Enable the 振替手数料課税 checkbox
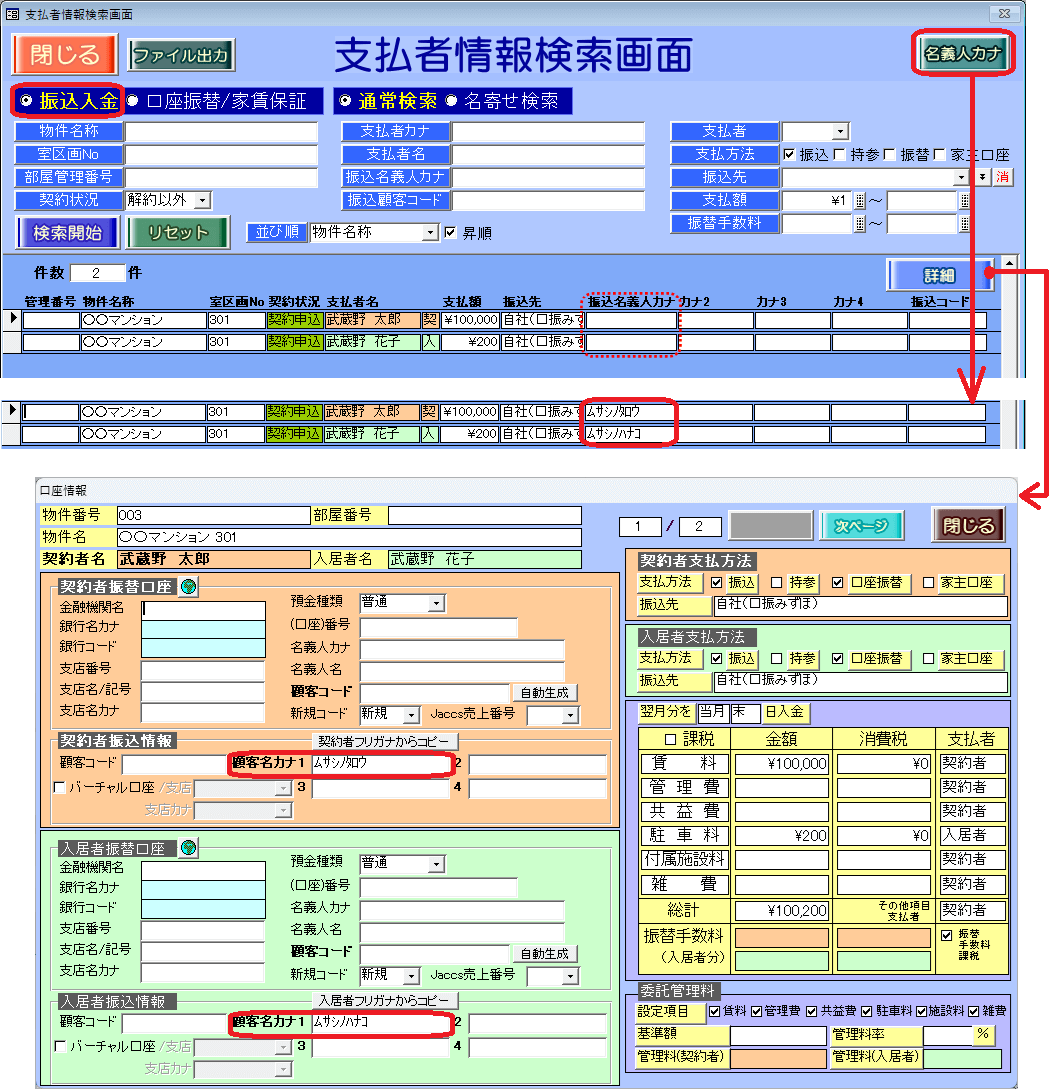1058x1090 pixels. (x=948, y=937)
